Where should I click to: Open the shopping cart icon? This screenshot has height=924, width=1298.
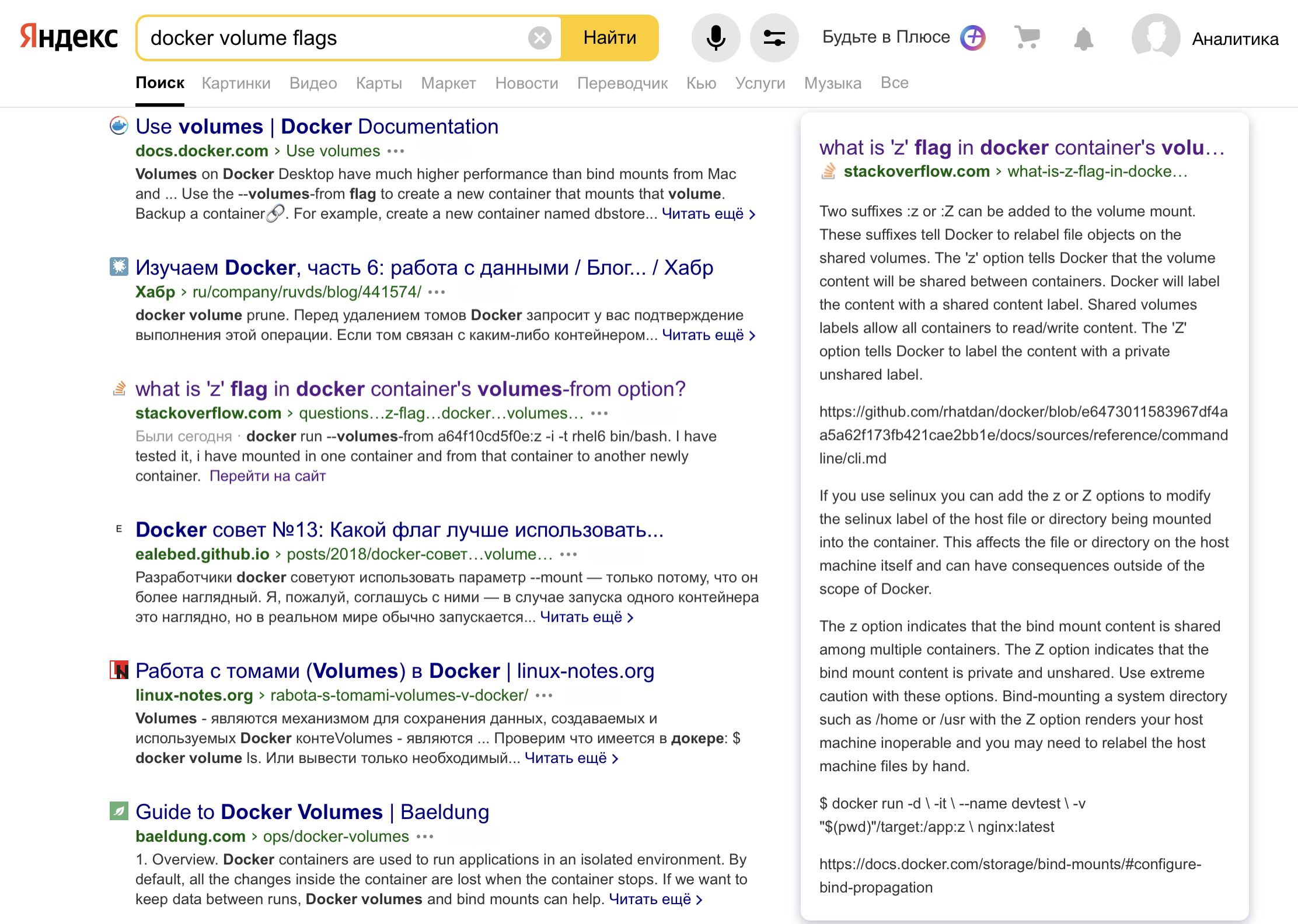pos(1027,37)
